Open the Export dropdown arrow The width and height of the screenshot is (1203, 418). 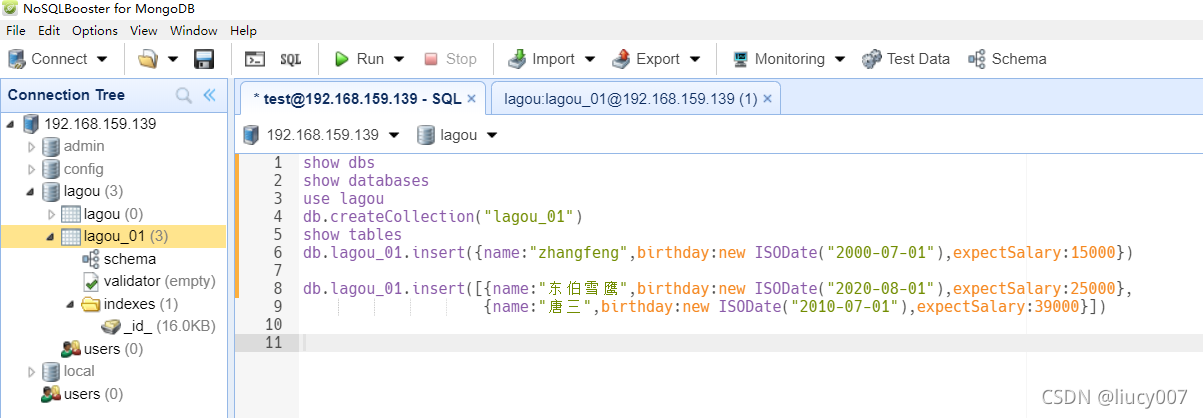coord(695,60)
